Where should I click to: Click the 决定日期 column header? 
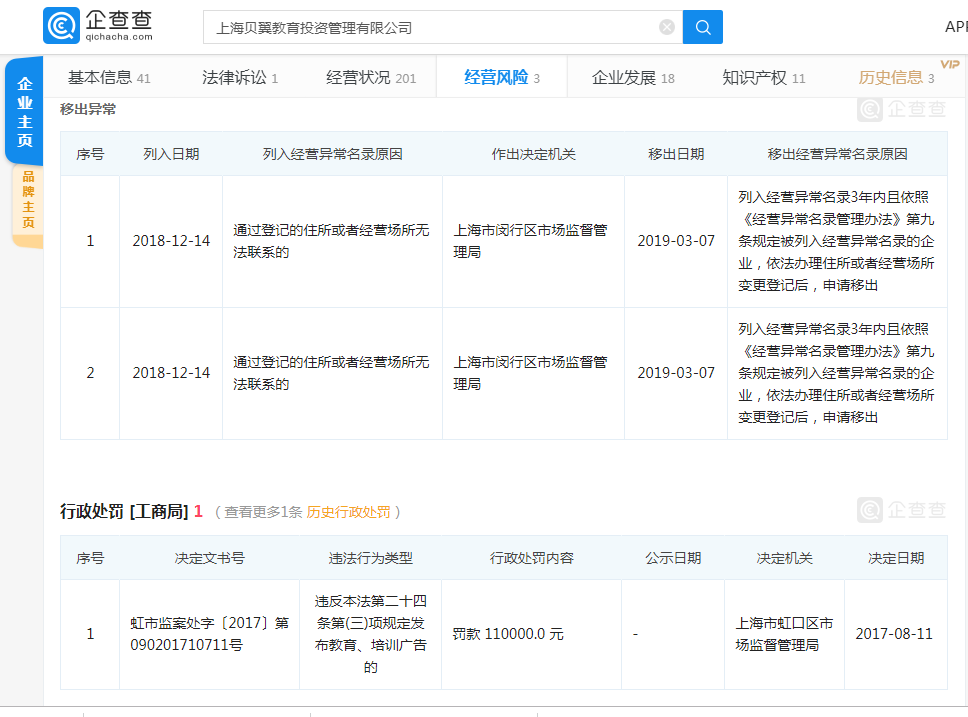point(896,558)
